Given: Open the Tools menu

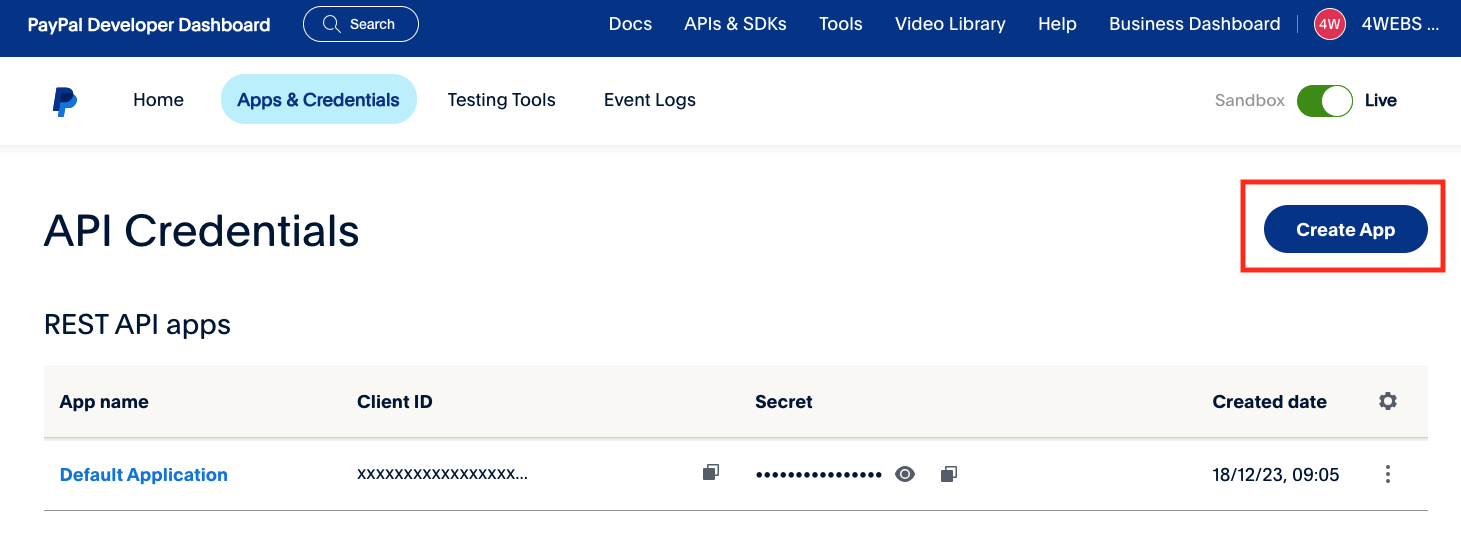Looking at the screenshot, I should tap(840, 24).
